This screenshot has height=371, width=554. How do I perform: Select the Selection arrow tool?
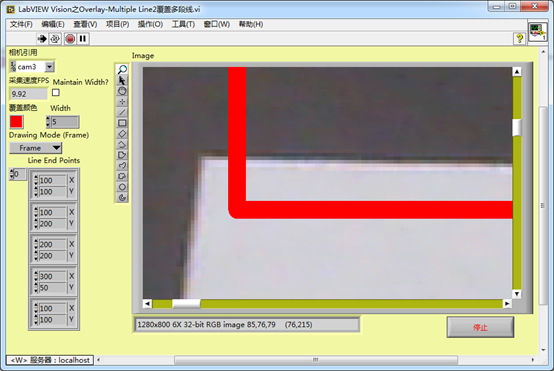point(122,80)
